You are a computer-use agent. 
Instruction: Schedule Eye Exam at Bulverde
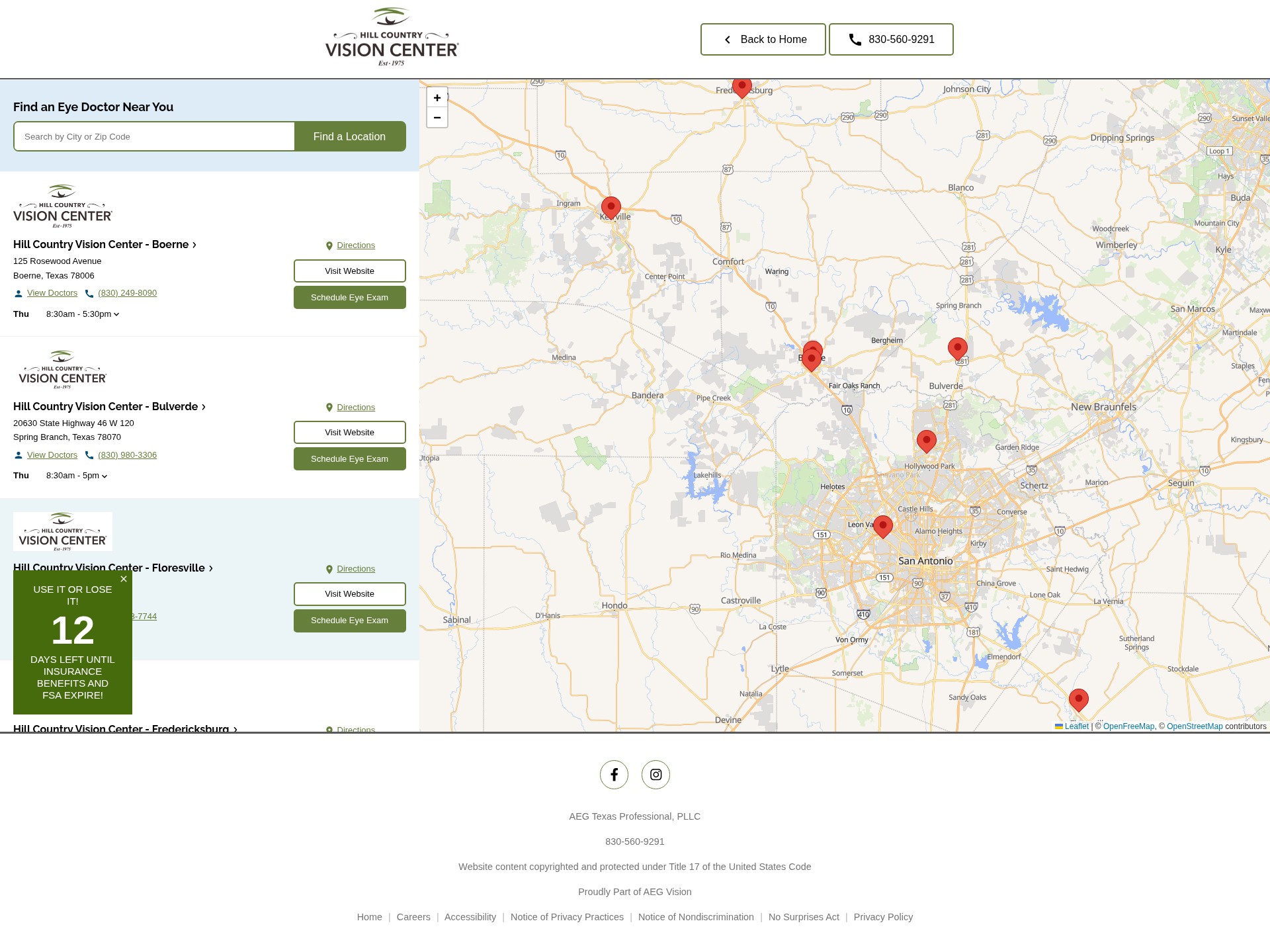pyautogui.click(x=350, y=459)
